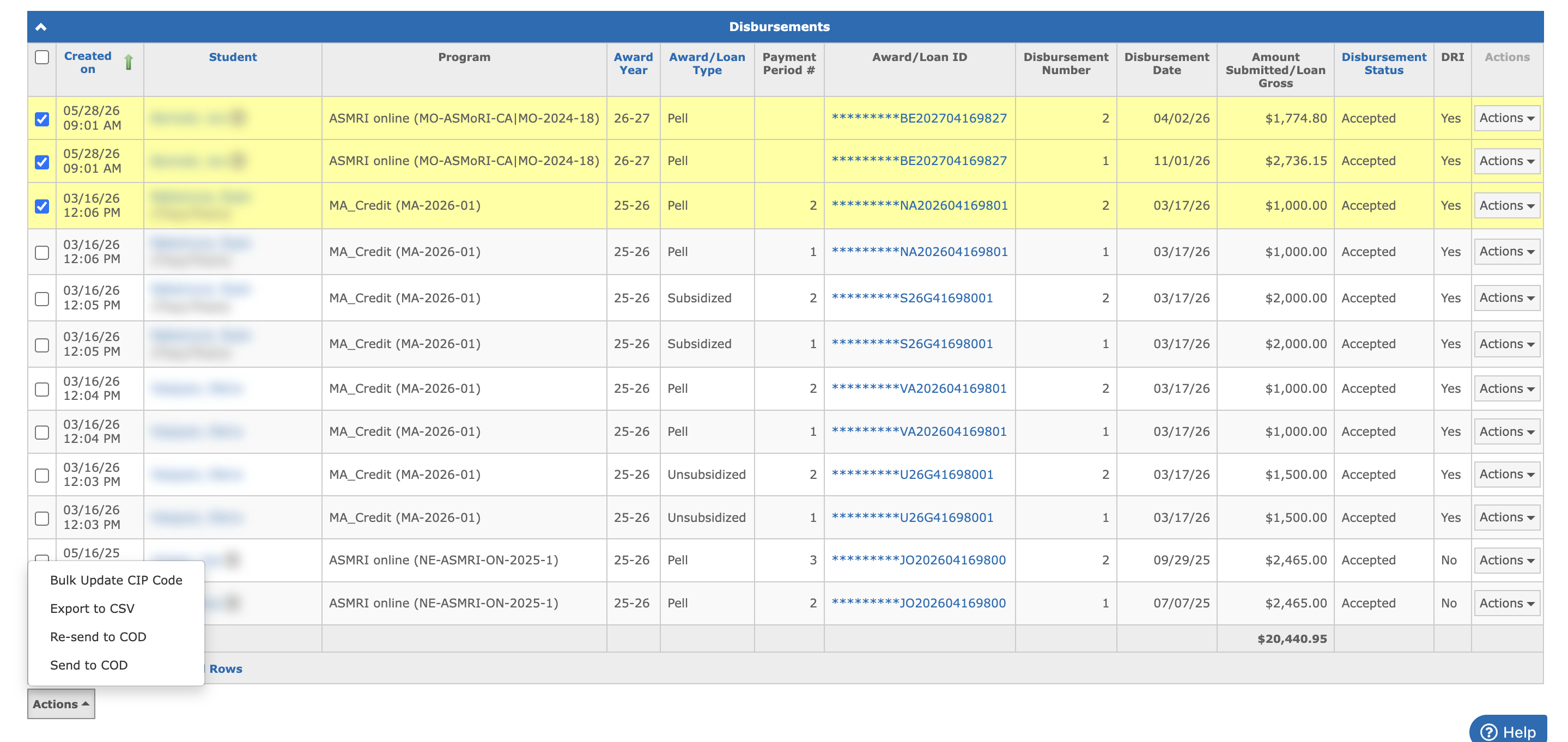This screenshot has height=742, width=1568.
Task: Toggle the select-all checkbox in header
Action: click(42, 57)
